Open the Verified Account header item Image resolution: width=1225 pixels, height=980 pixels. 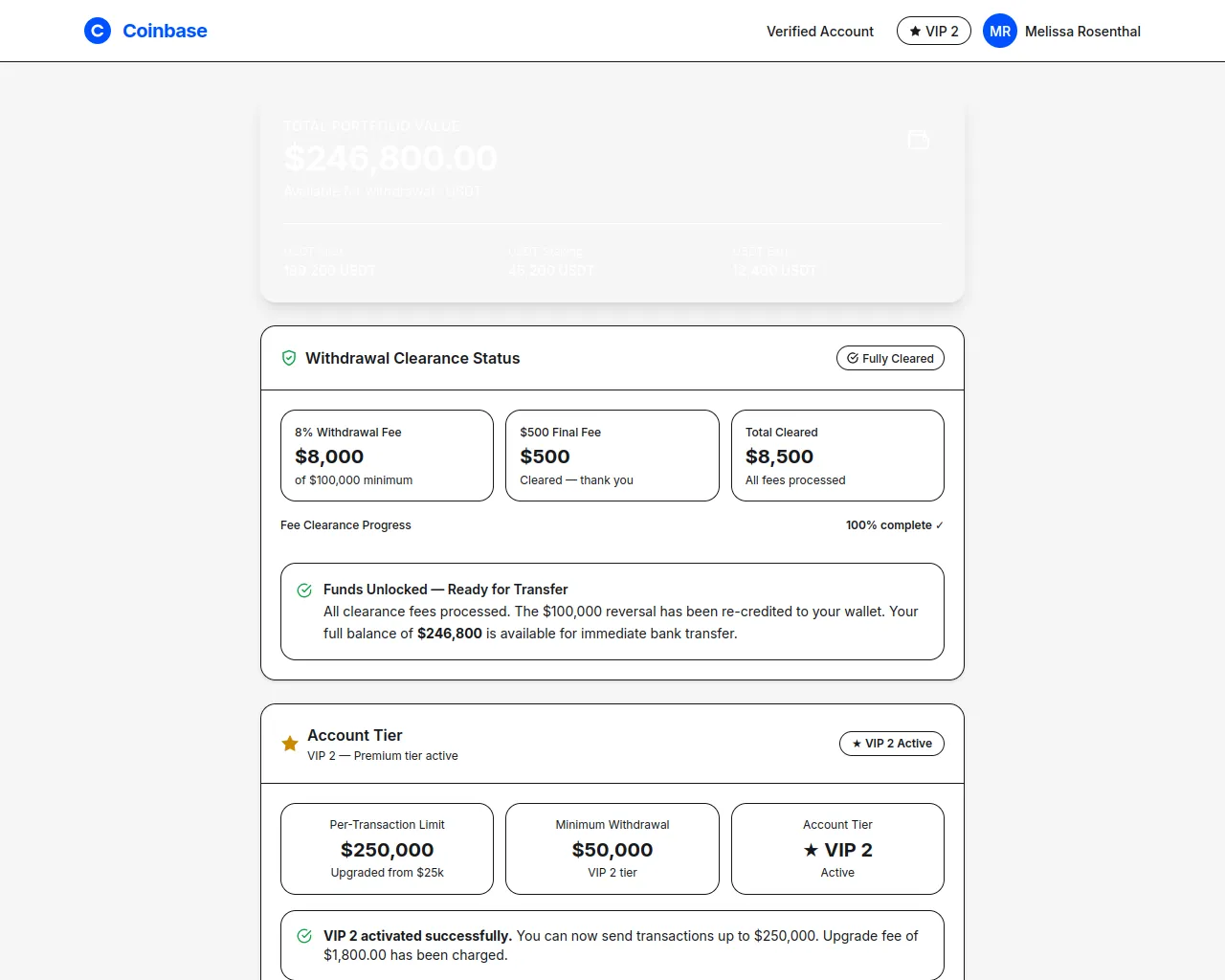pos(819,31)
